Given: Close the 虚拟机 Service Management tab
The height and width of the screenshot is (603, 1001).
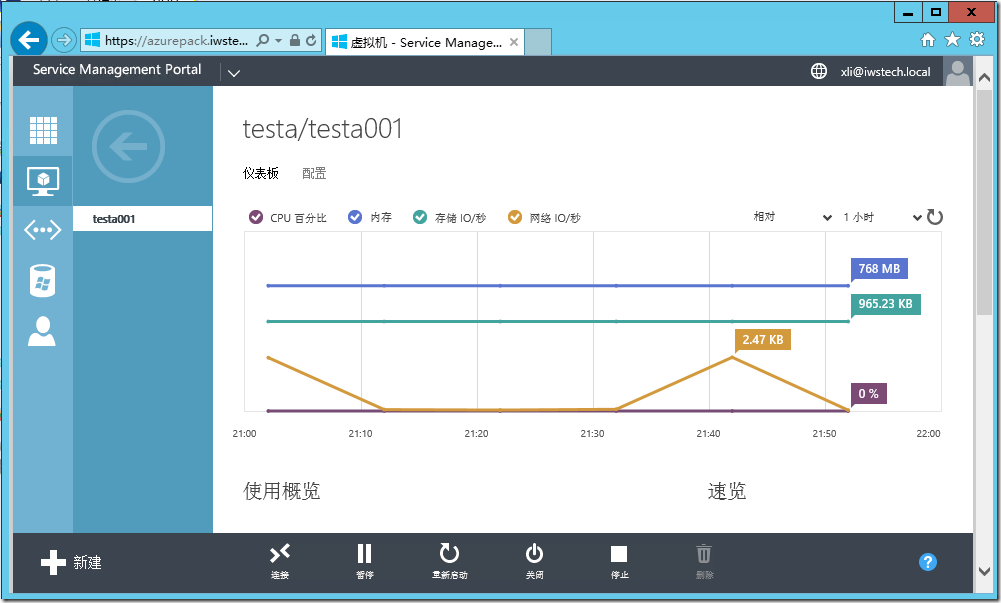Looking at the screenshot, I should tap(514, 42).
